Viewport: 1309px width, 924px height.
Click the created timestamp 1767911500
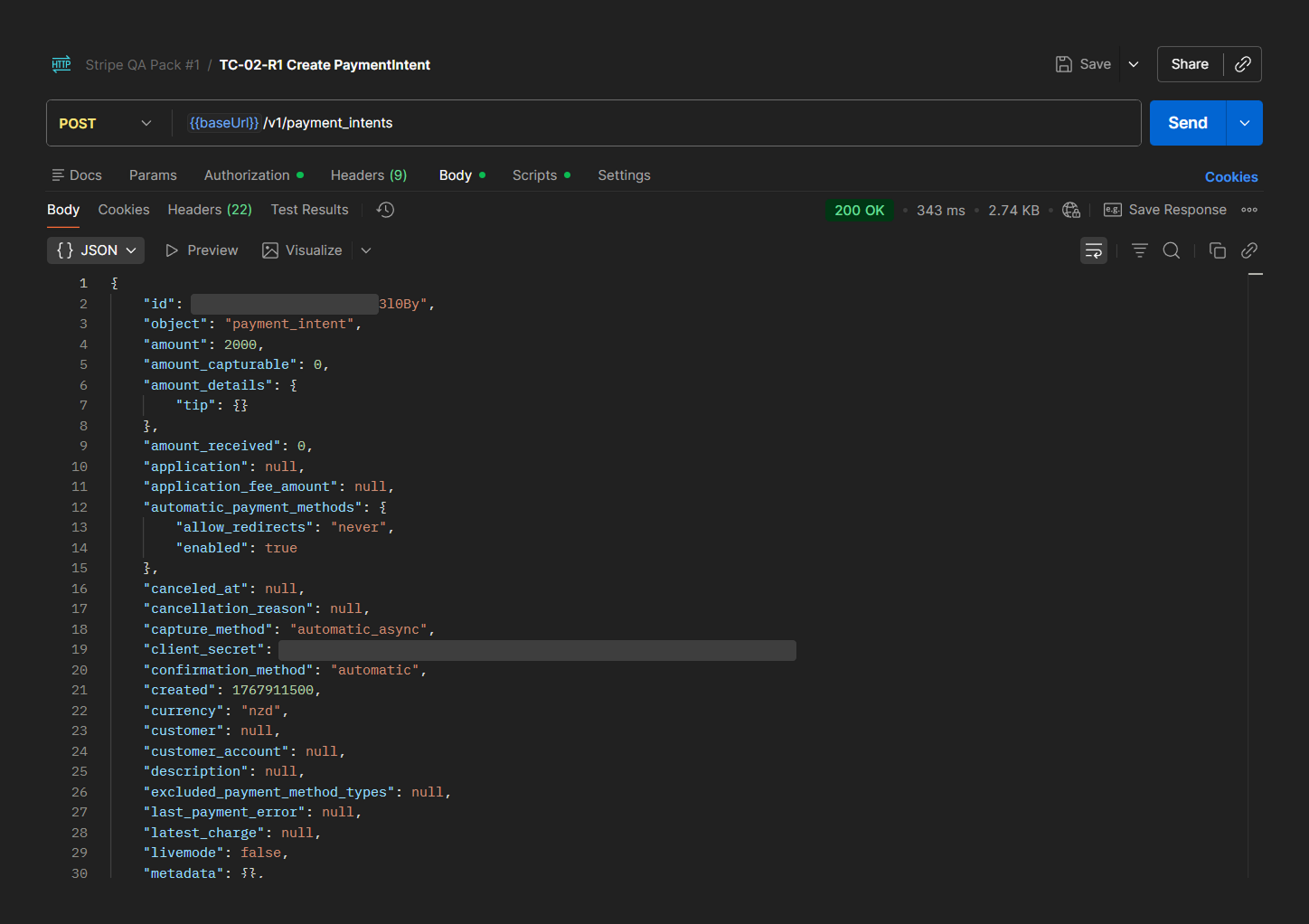(273, 690)
